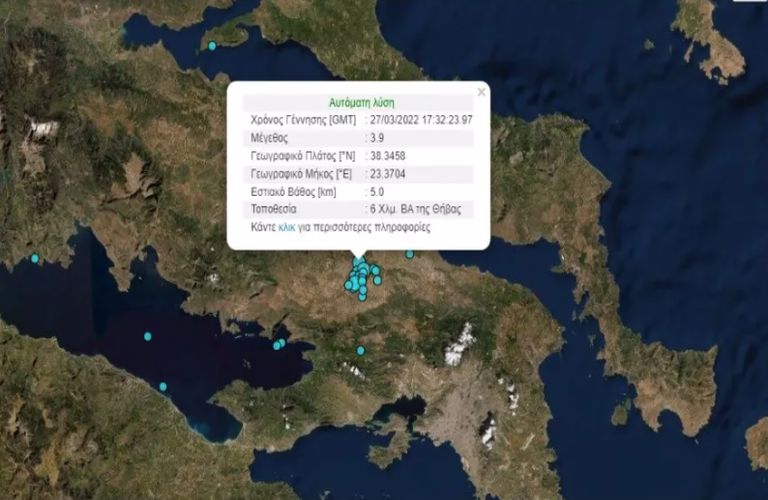
Task: Click the 'Αυτόματη λύση' popup header
Action: (361, 103)
